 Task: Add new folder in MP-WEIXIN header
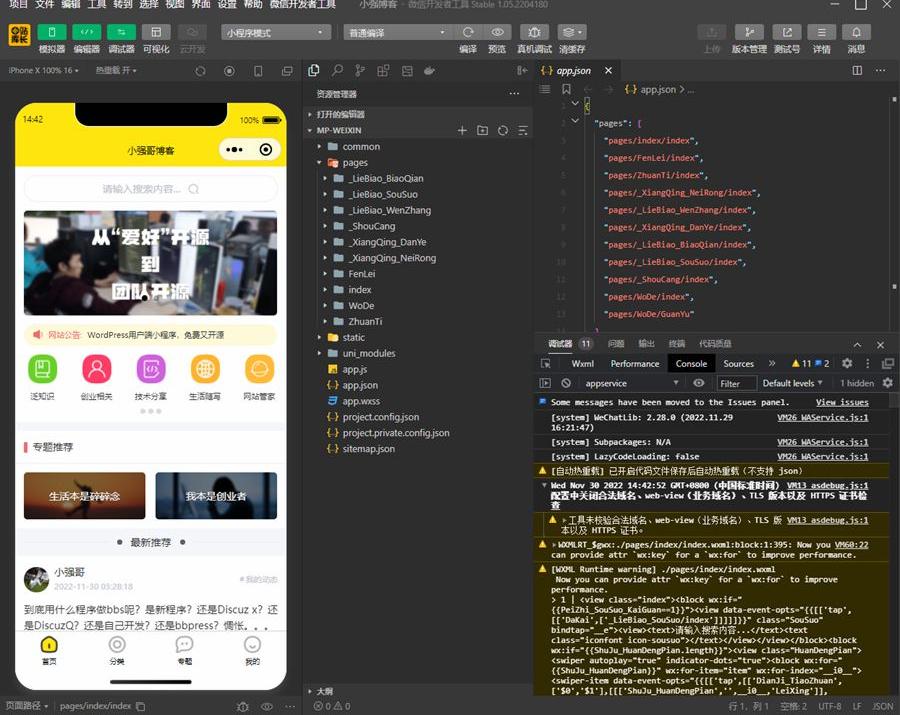[x=483, y=131]
